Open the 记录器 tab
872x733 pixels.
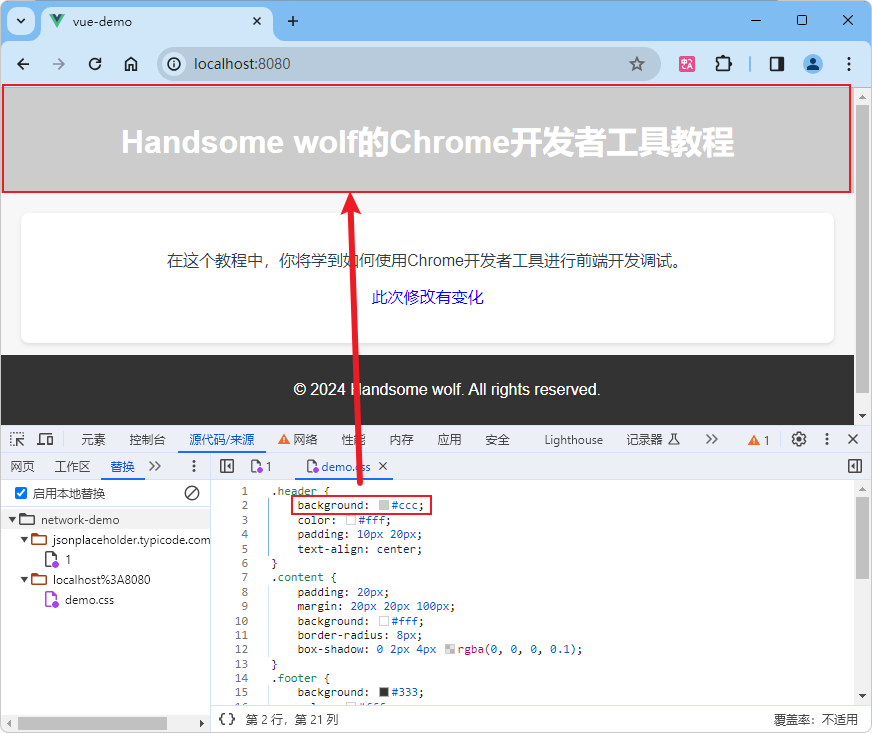[x=653, y=440]
